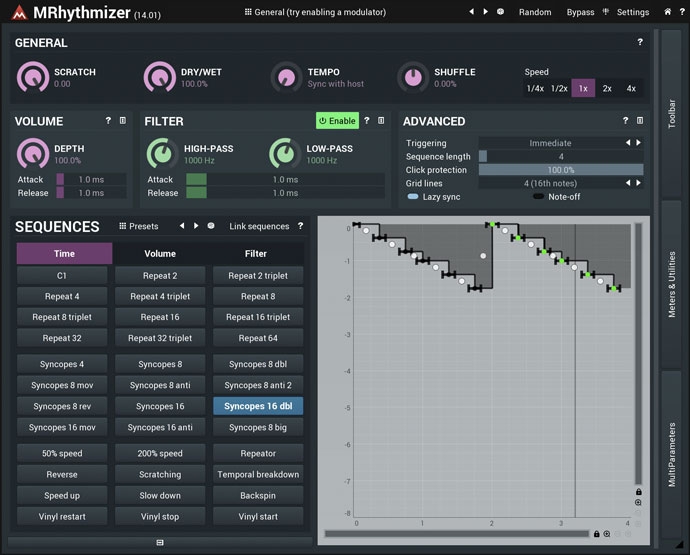Open help for the General section

tap(640, 42)
